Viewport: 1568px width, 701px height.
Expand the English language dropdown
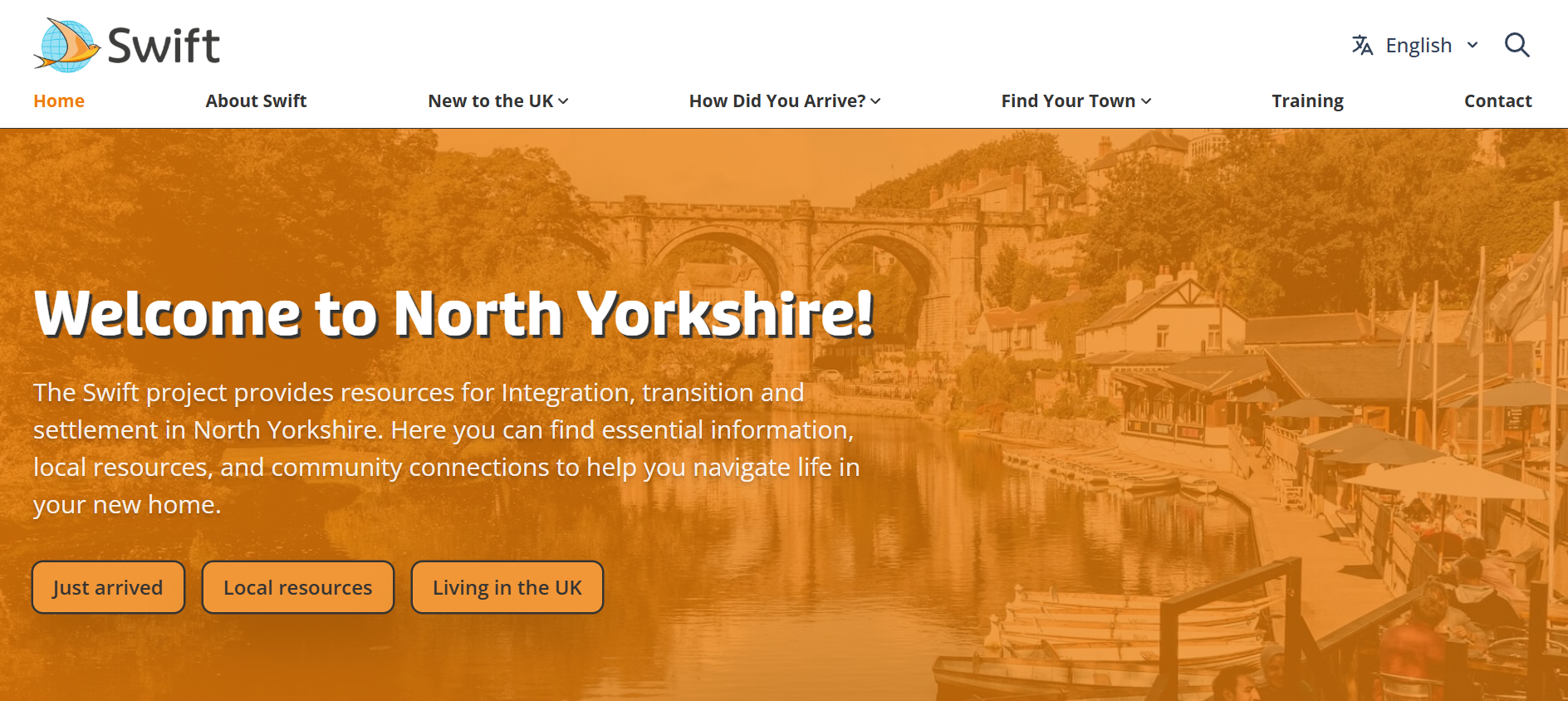tap(1415, 45)
